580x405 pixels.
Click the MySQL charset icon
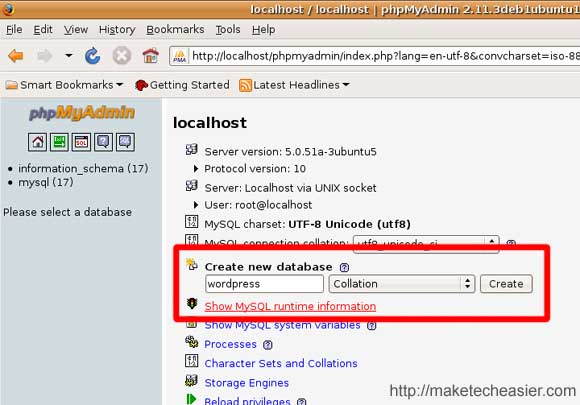click(x=192, y=222)
